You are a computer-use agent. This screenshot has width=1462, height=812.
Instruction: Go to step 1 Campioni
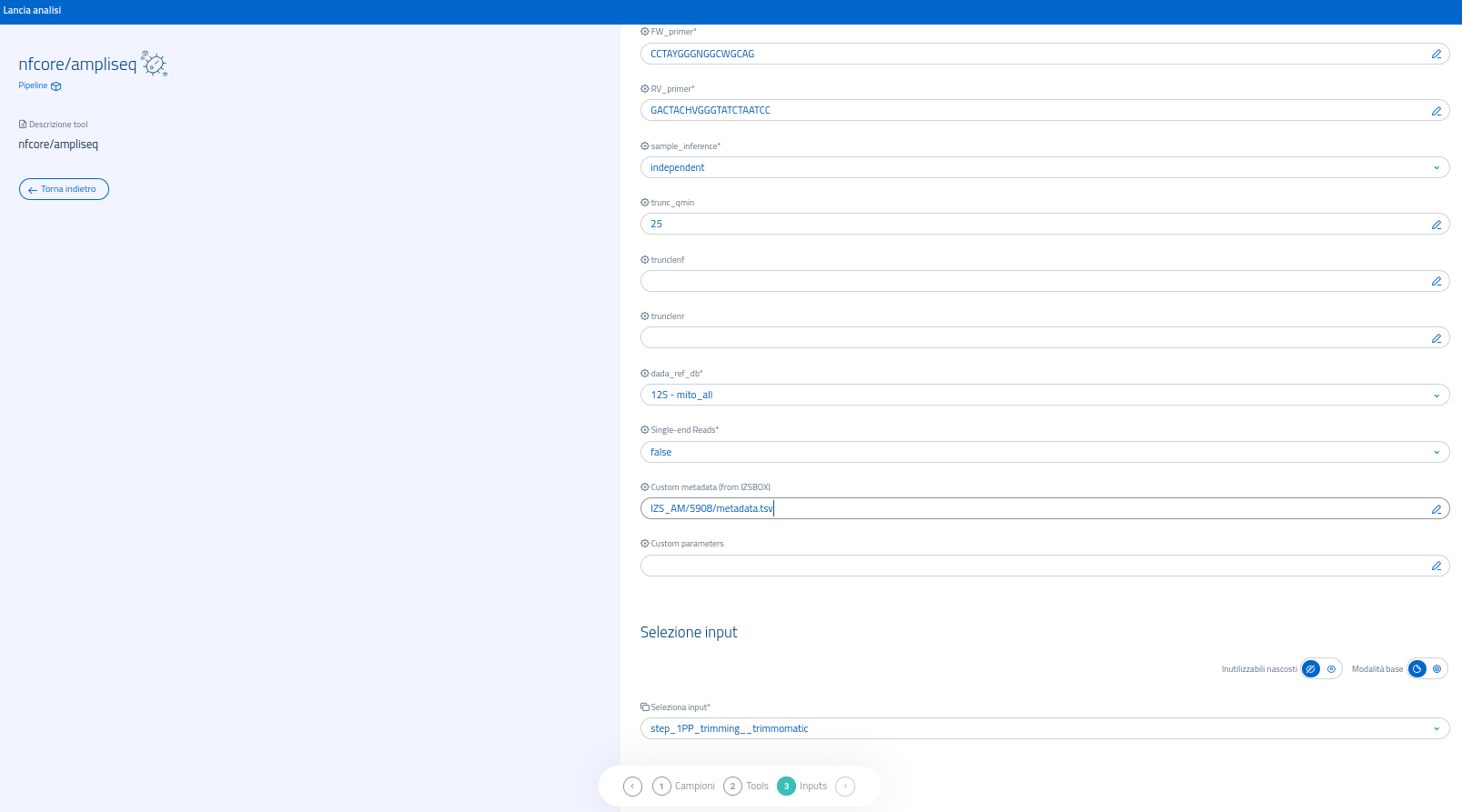(x=684, y=787)
